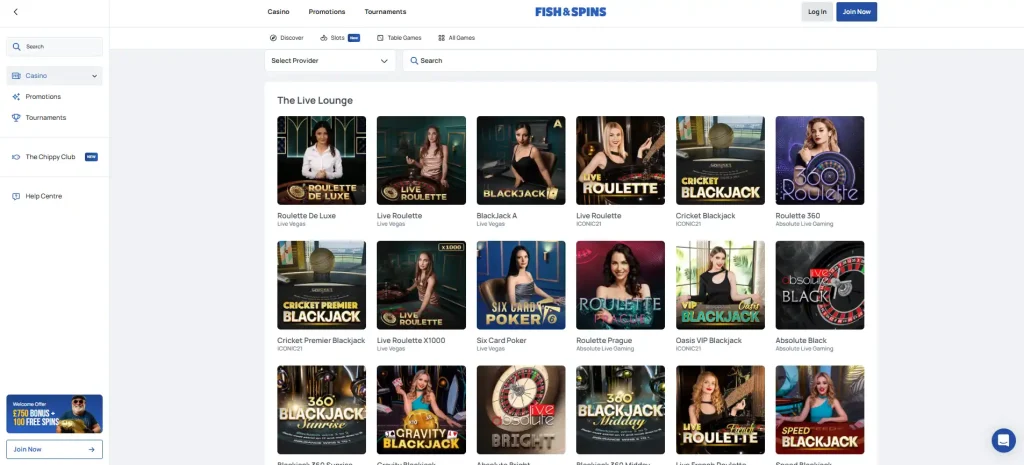This screenshot has width=1024, height=465.
Task: Click arrow icon on sidebar Join Now
Action: [x=91, y=449]
